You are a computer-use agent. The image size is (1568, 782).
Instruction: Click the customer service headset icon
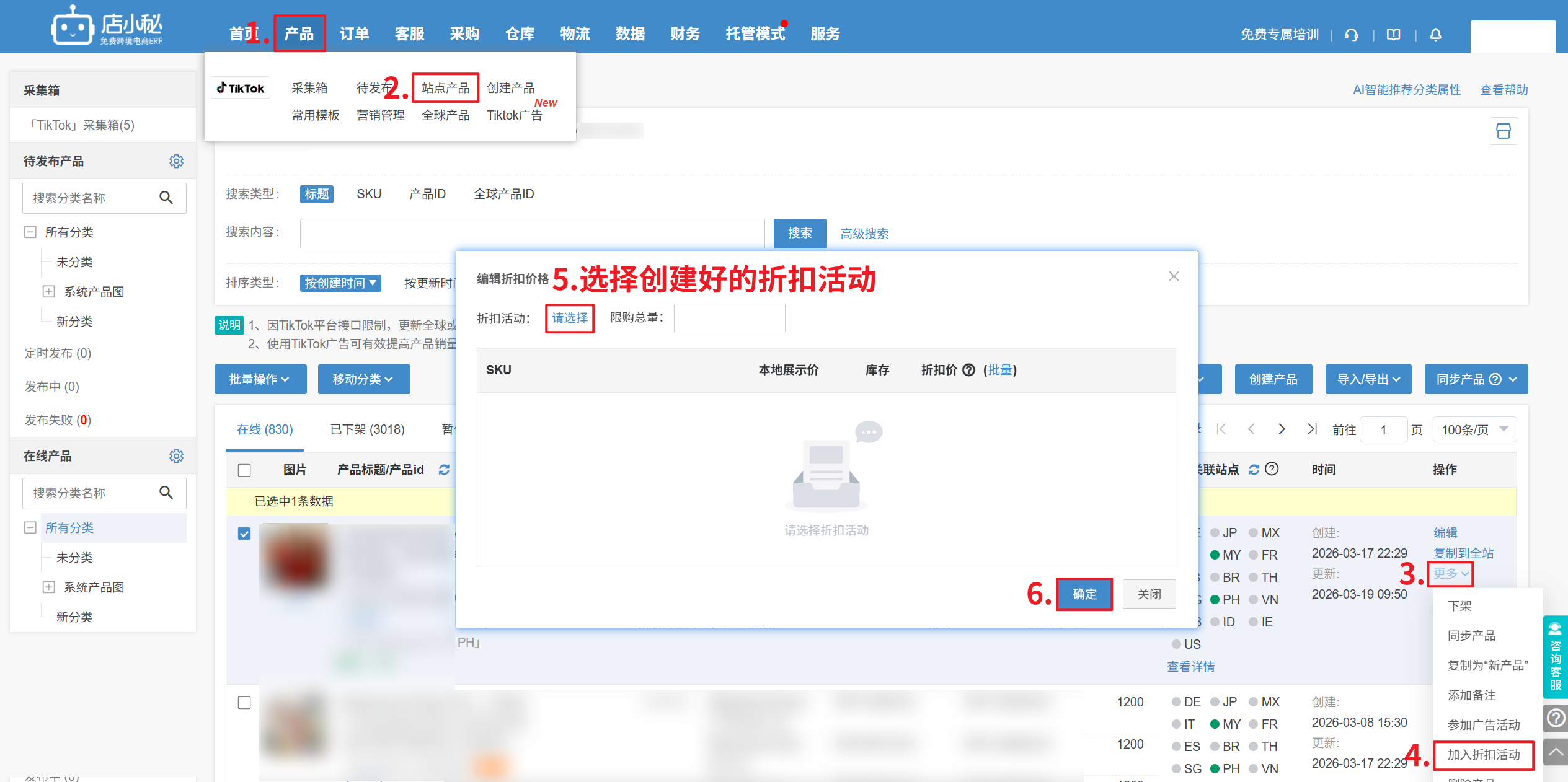(x=1352, y=35)
